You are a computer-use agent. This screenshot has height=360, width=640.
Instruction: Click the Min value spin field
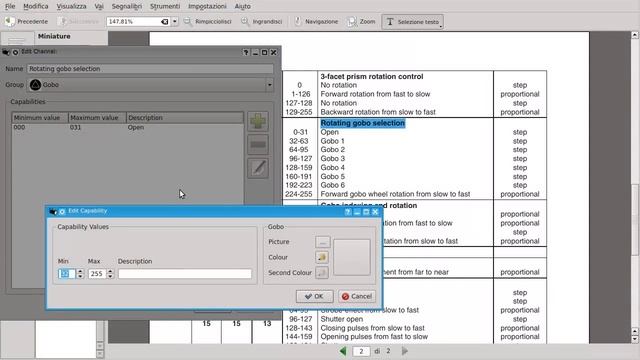click(x=67, y=273)
